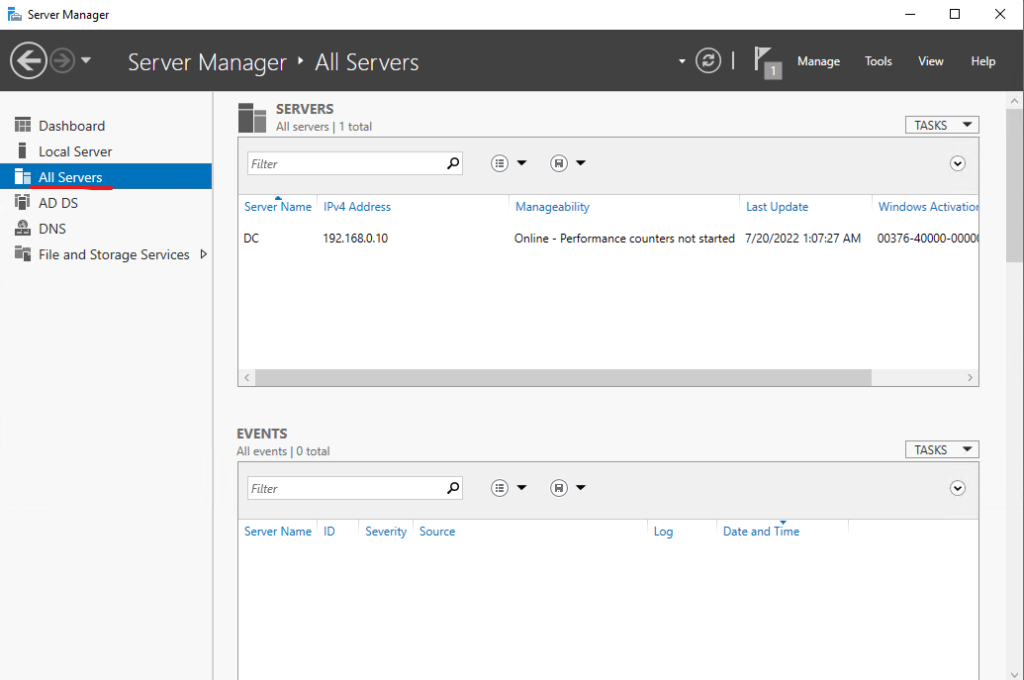Image resolution: width=1024 pixels, height=680 pixels.
Task: Click the save query icon in Events
Action: [559, 487]
